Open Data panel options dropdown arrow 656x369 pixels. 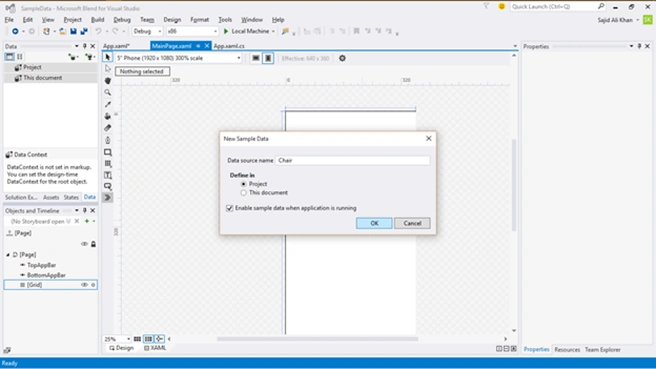(77, 46)
